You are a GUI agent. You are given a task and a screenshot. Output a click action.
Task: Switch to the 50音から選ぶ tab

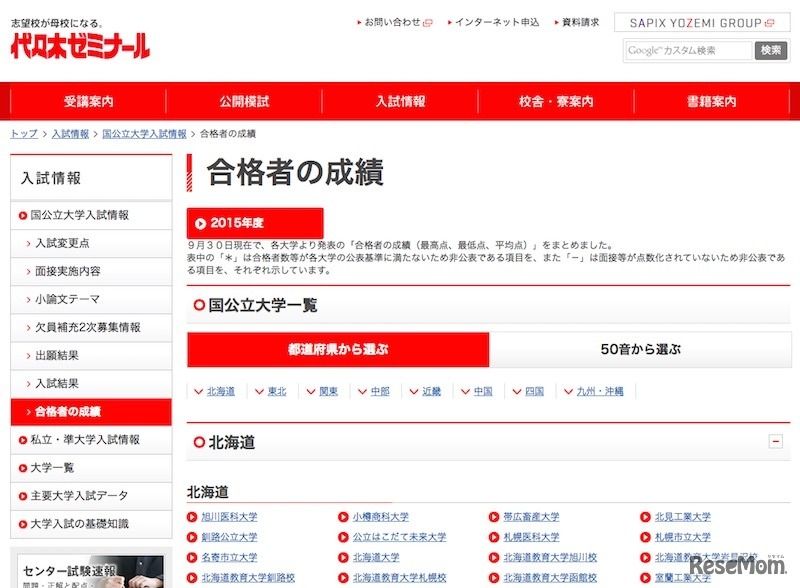point(644,349)
